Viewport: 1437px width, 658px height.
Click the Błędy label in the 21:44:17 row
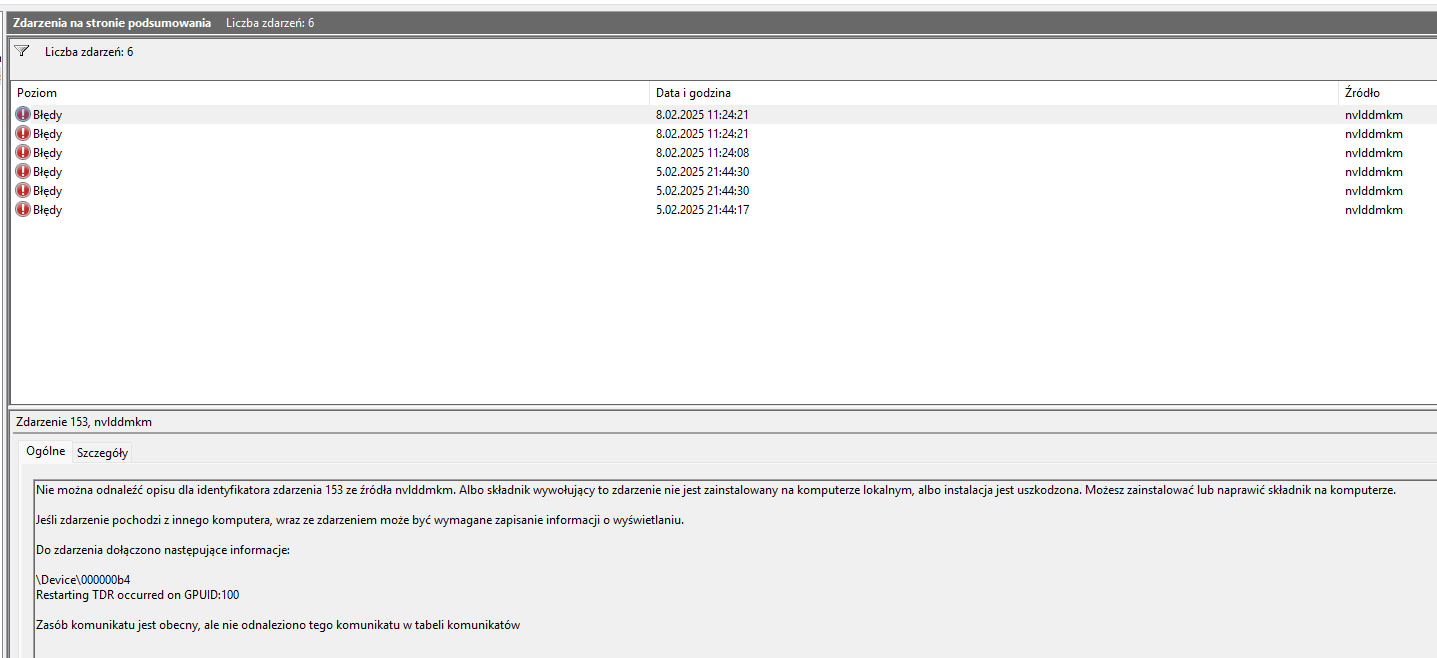pos(47,210)
